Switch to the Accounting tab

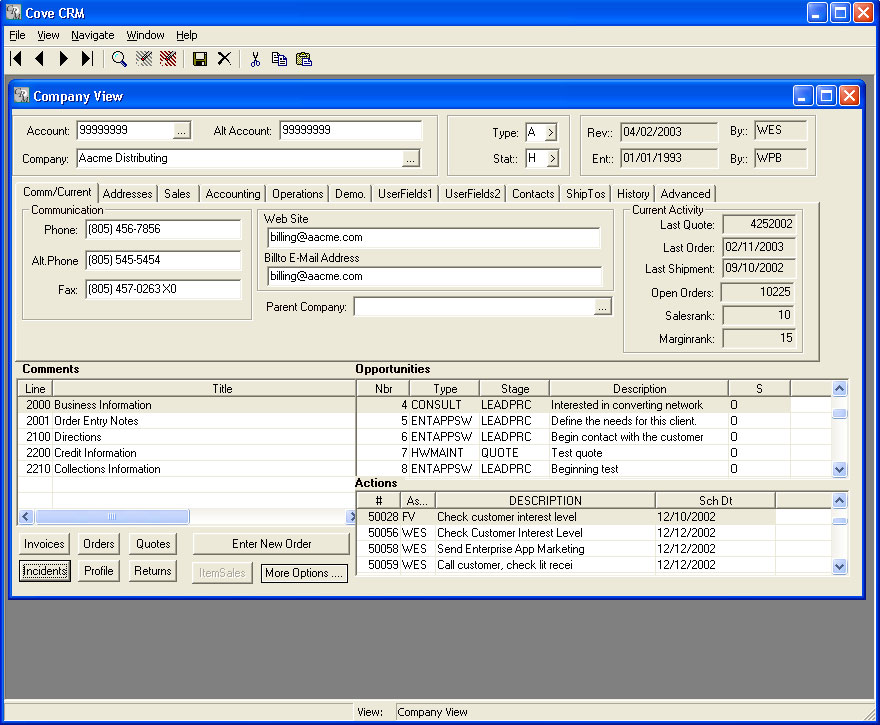coord(233,194)
